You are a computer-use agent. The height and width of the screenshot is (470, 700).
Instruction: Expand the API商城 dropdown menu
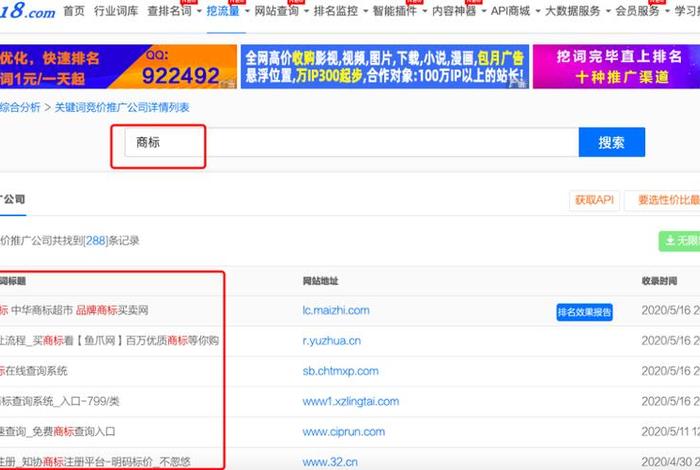pos(515,11)
